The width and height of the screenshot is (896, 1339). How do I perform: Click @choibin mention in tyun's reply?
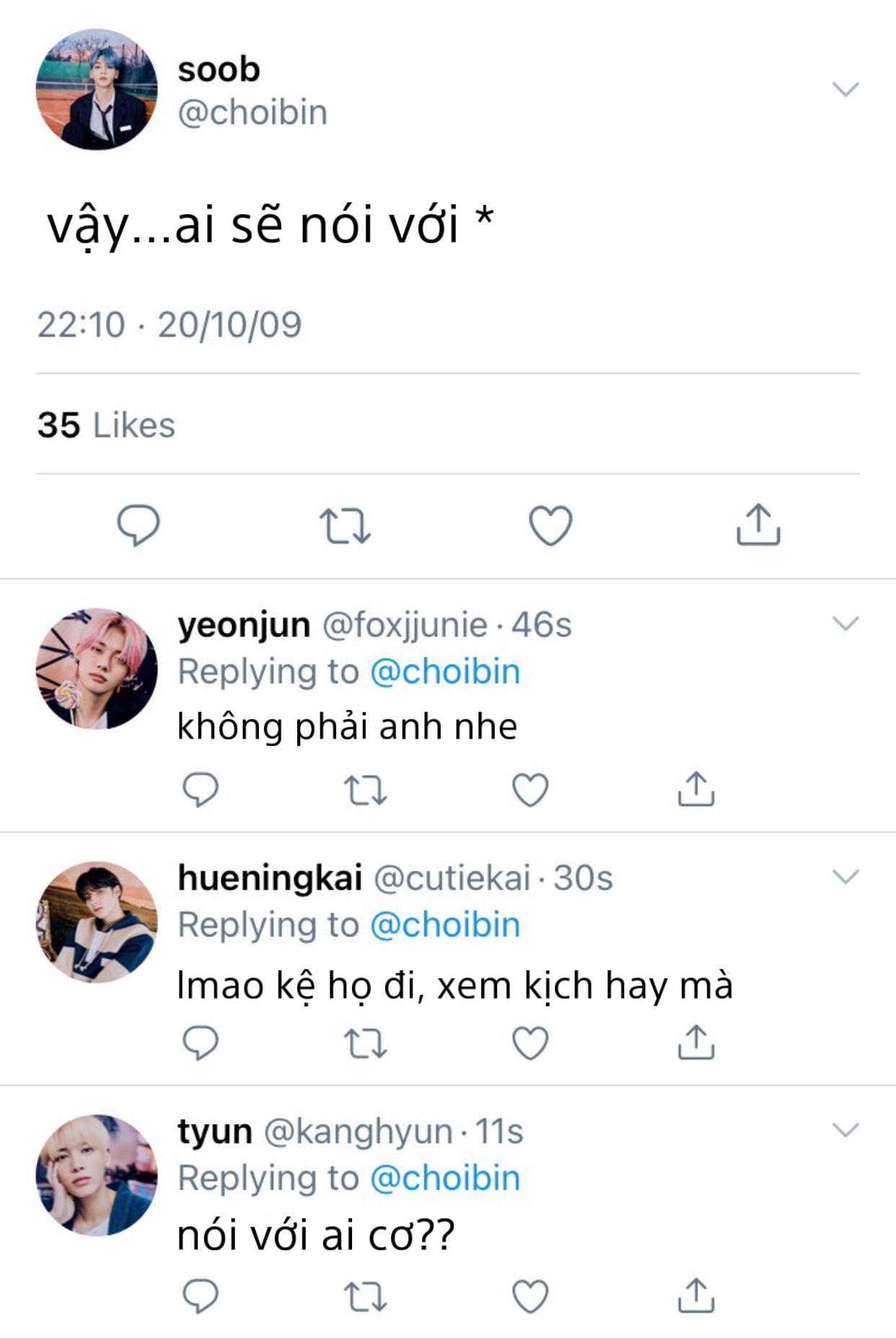pos(445,1178)
